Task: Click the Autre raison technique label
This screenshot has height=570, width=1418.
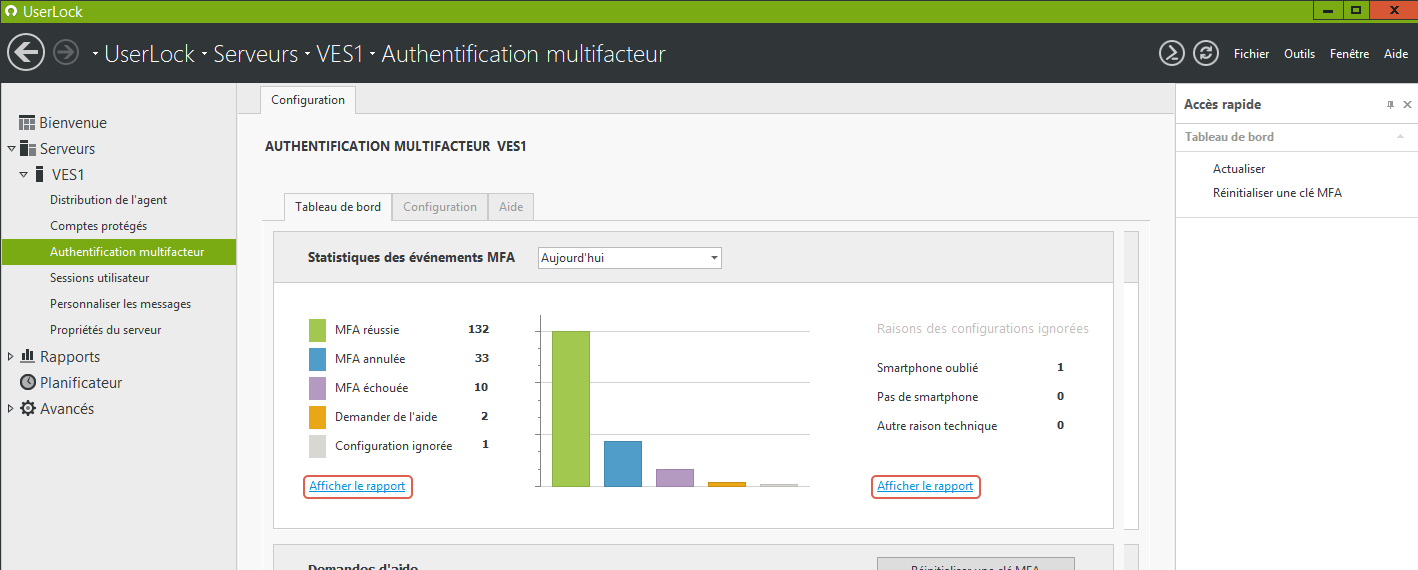Action: 937,426
